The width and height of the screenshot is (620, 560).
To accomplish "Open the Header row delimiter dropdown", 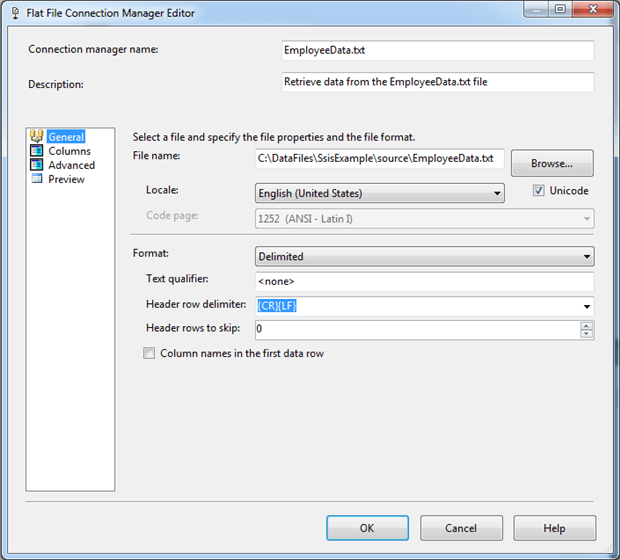I will (x=586, y=306).
